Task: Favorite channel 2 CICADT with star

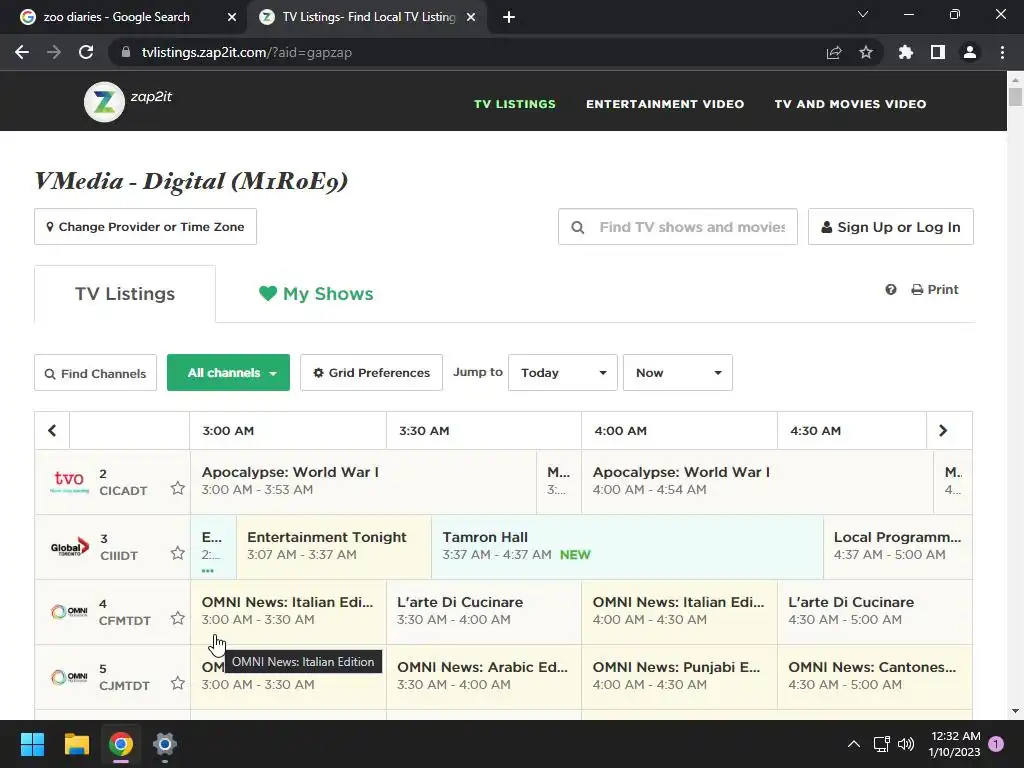Action: [178, 488]
